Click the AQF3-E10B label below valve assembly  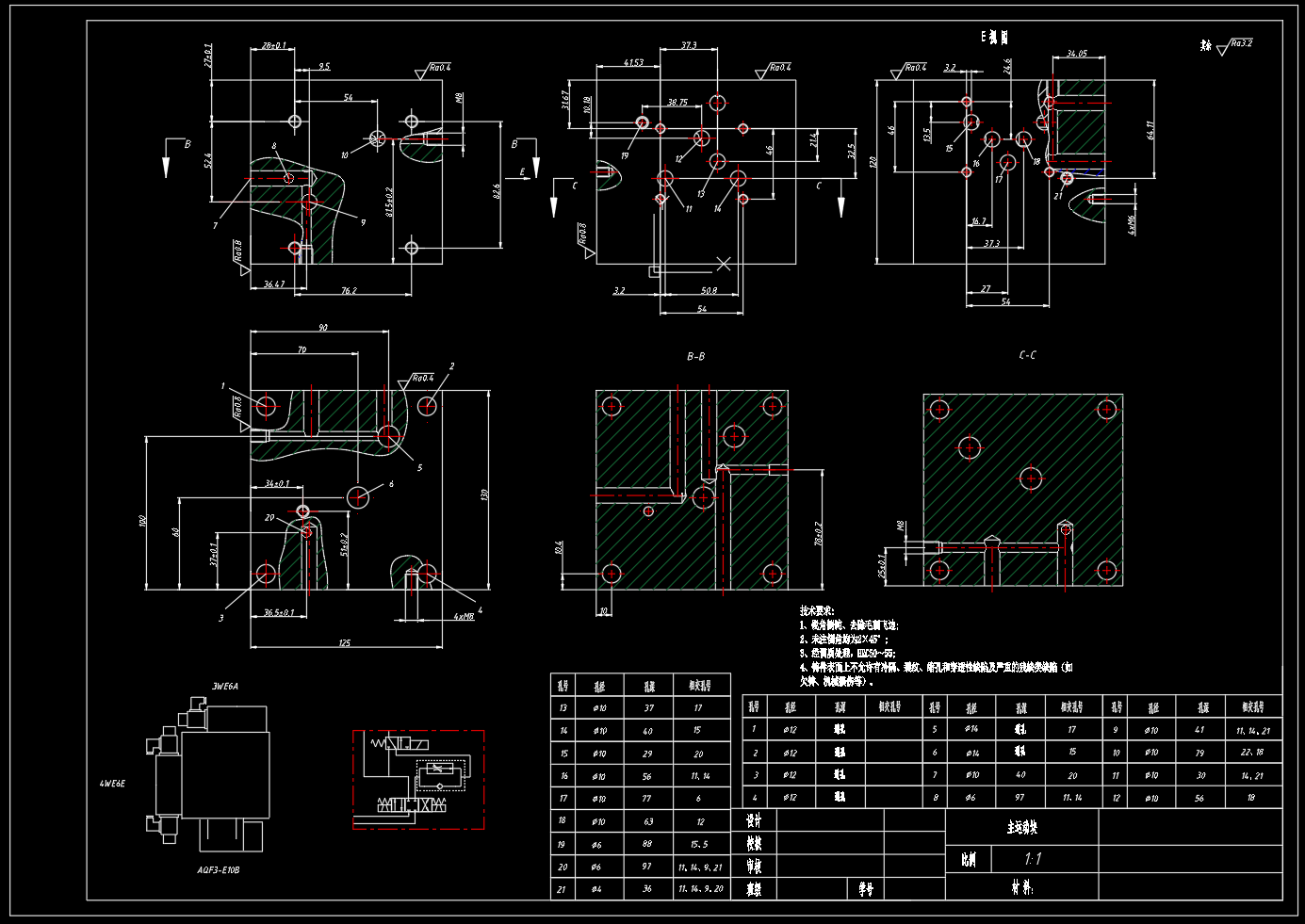point(218,870)
